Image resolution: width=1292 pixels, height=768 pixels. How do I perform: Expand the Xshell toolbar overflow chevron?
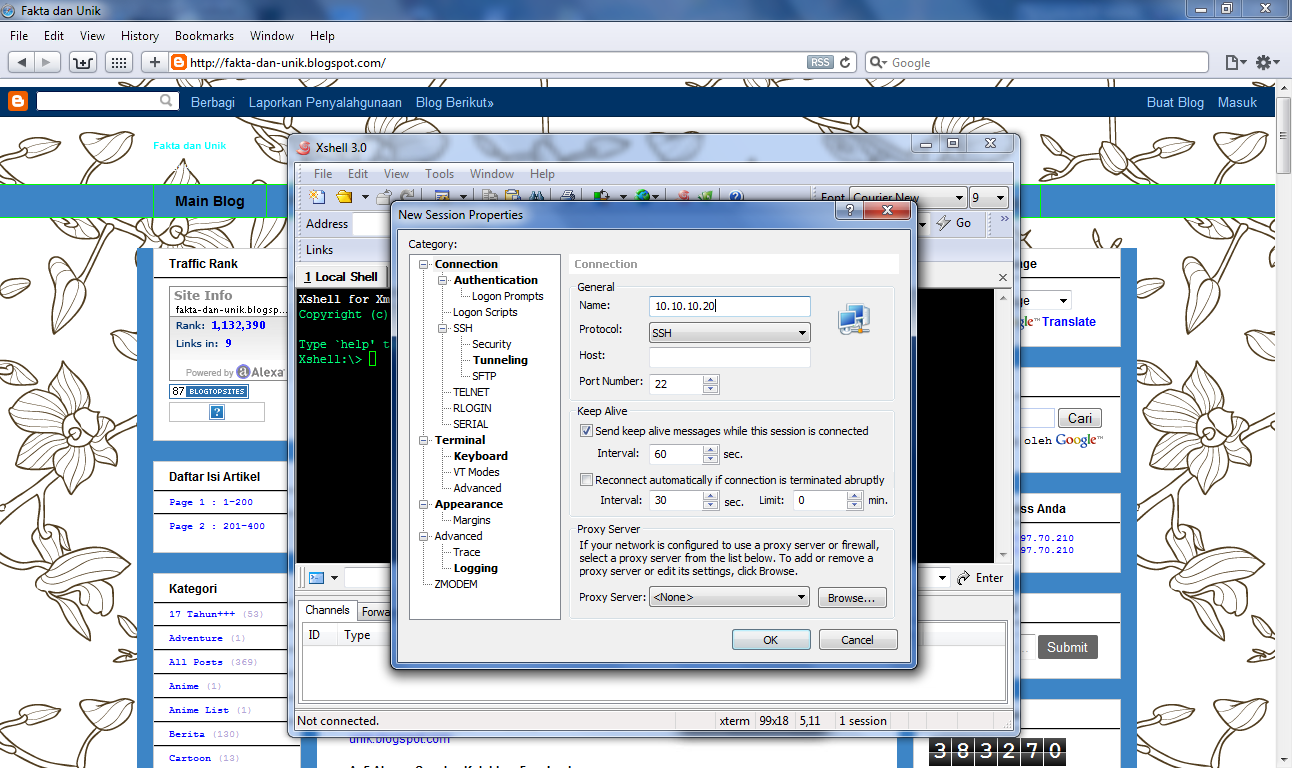[x=1004, y=218]
